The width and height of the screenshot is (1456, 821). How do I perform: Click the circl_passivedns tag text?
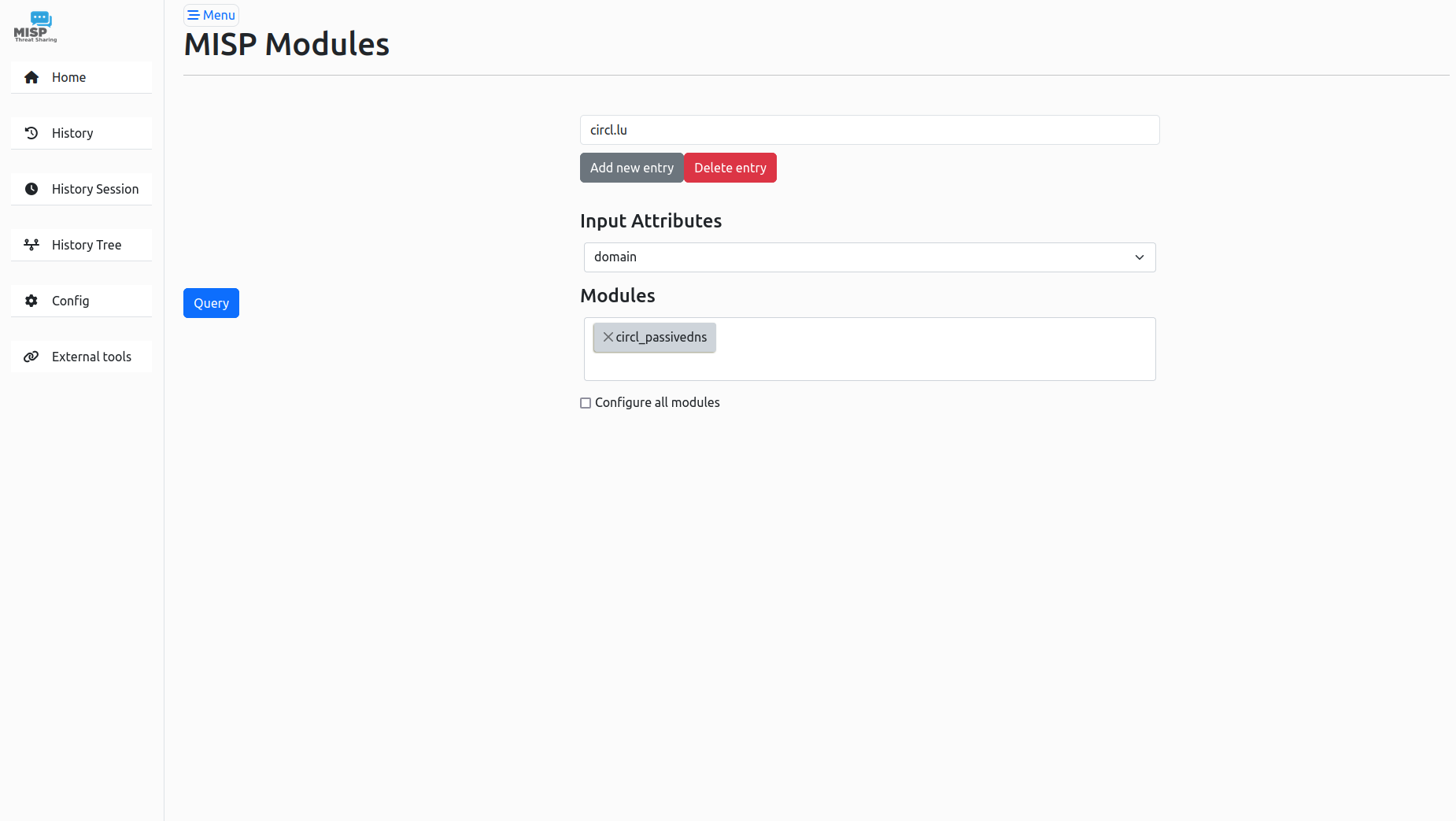(x=661, y=337)
